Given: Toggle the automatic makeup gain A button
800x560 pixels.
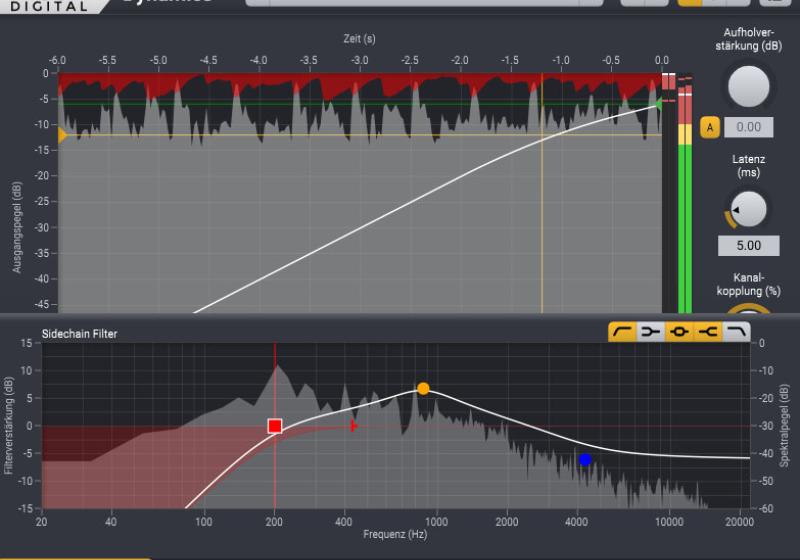Looking at the screenshot, I should (710, 127).
